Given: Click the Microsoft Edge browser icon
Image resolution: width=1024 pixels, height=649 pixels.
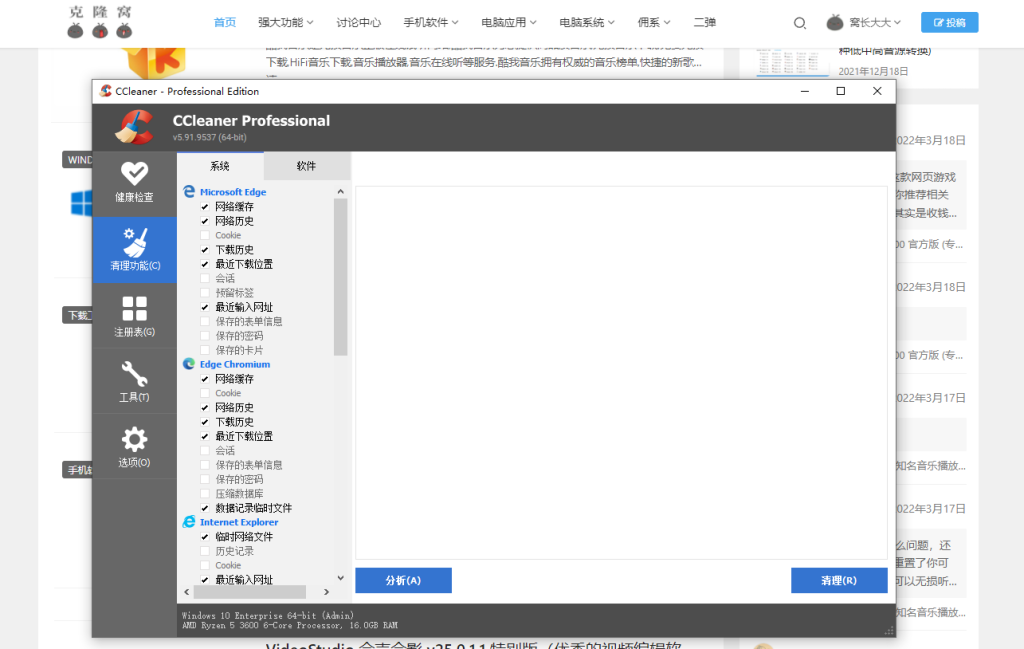Looking at the screenshot, I should [x=189, y=191].
